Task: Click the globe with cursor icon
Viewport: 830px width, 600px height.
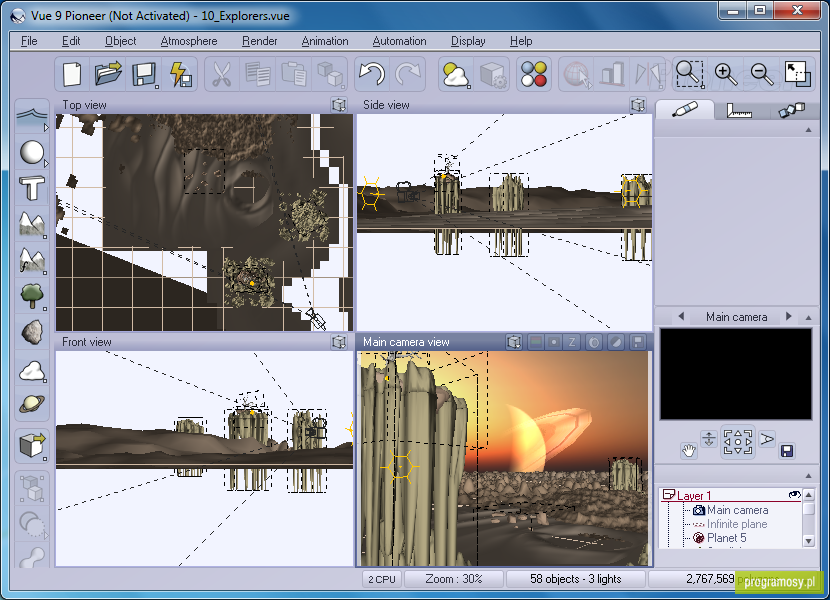Action: (576, 74)
